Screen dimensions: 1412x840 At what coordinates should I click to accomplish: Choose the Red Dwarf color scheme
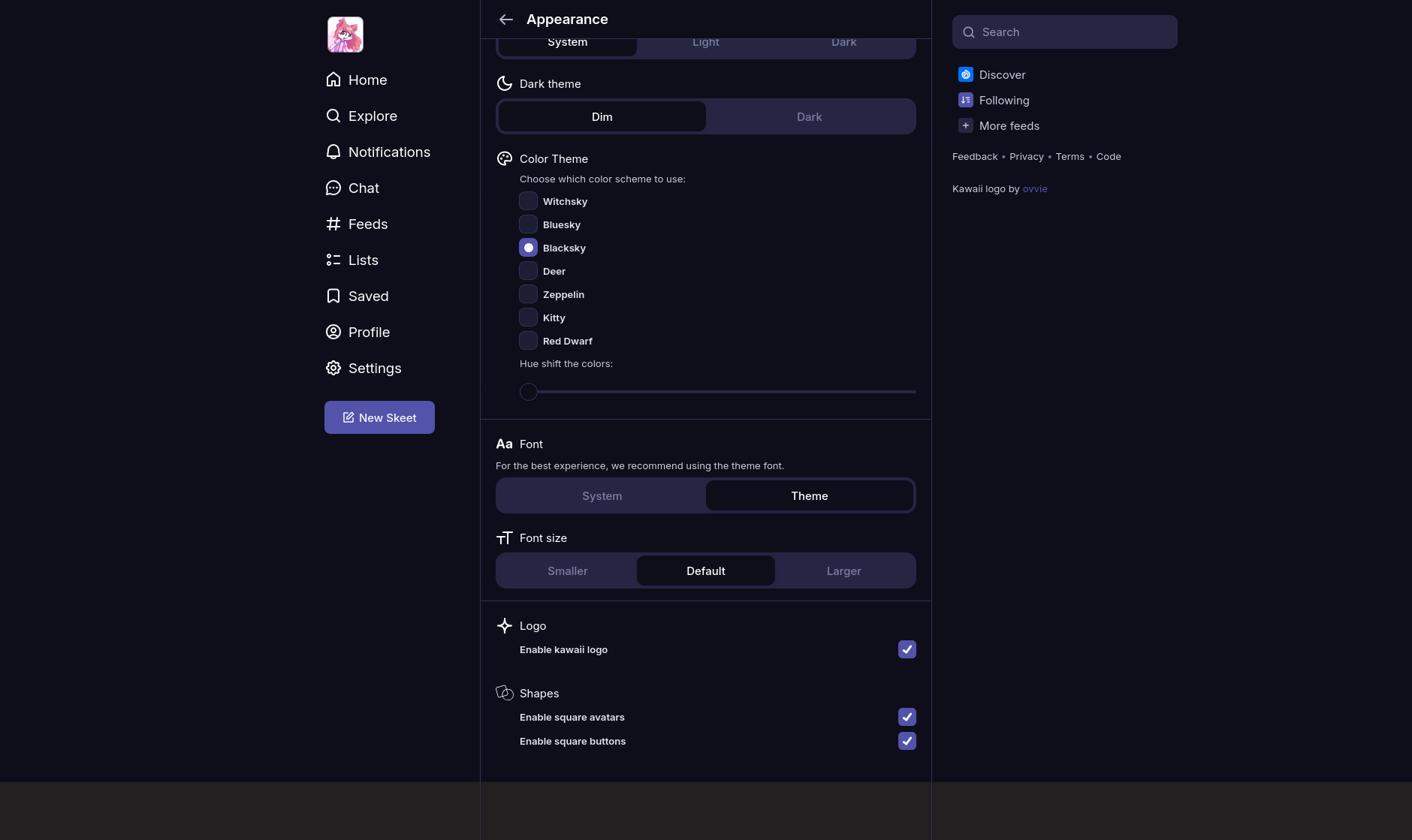click(529, 341)
